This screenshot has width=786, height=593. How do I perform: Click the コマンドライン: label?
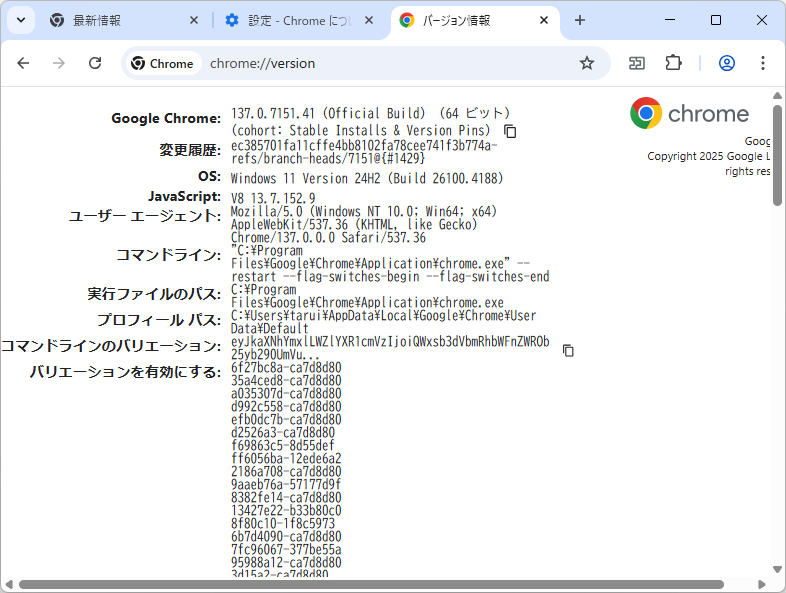pos(168,255)
